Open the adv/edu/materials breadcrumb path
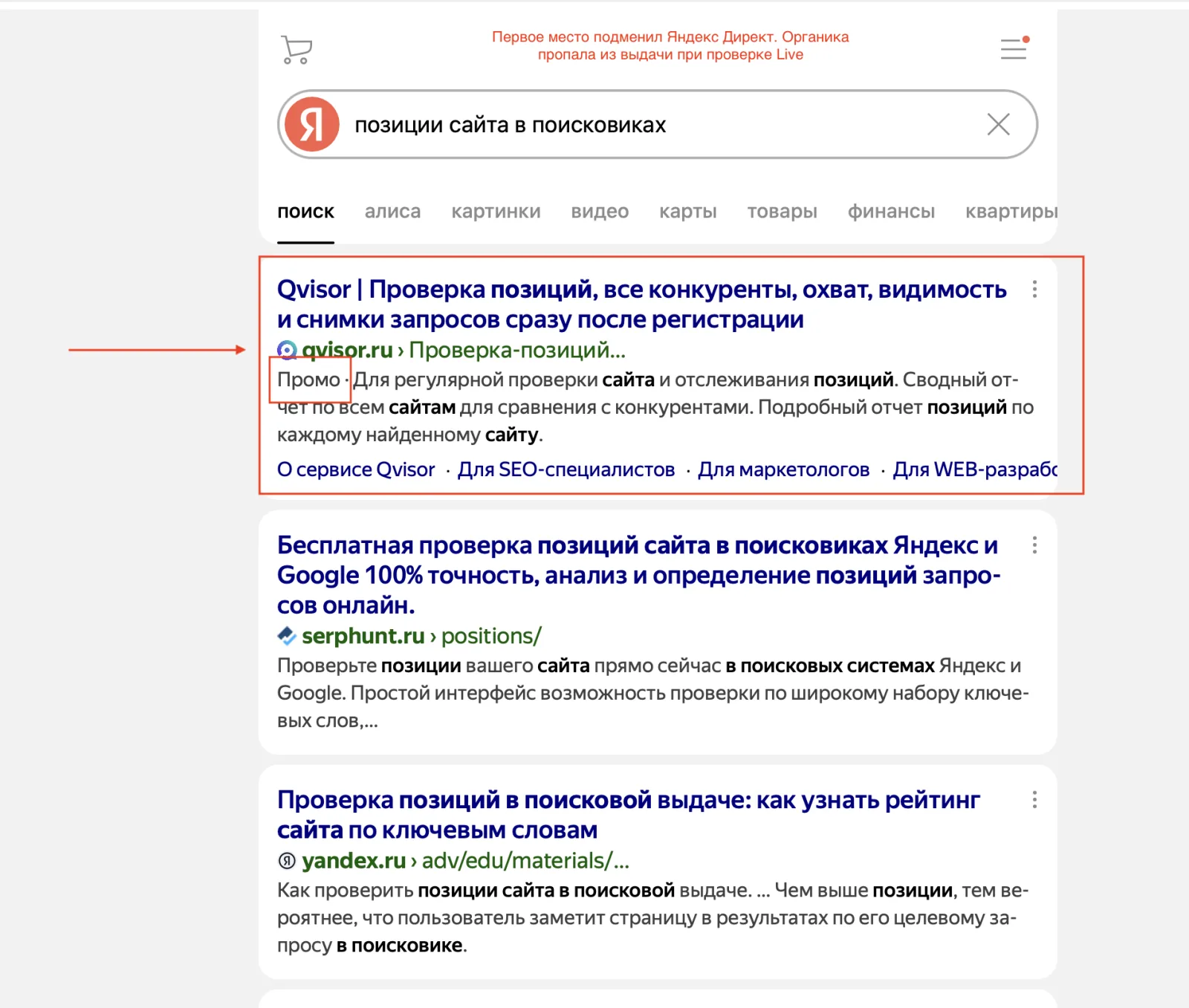Viewport: 1189px width, 1008px height. coord(525,861)
